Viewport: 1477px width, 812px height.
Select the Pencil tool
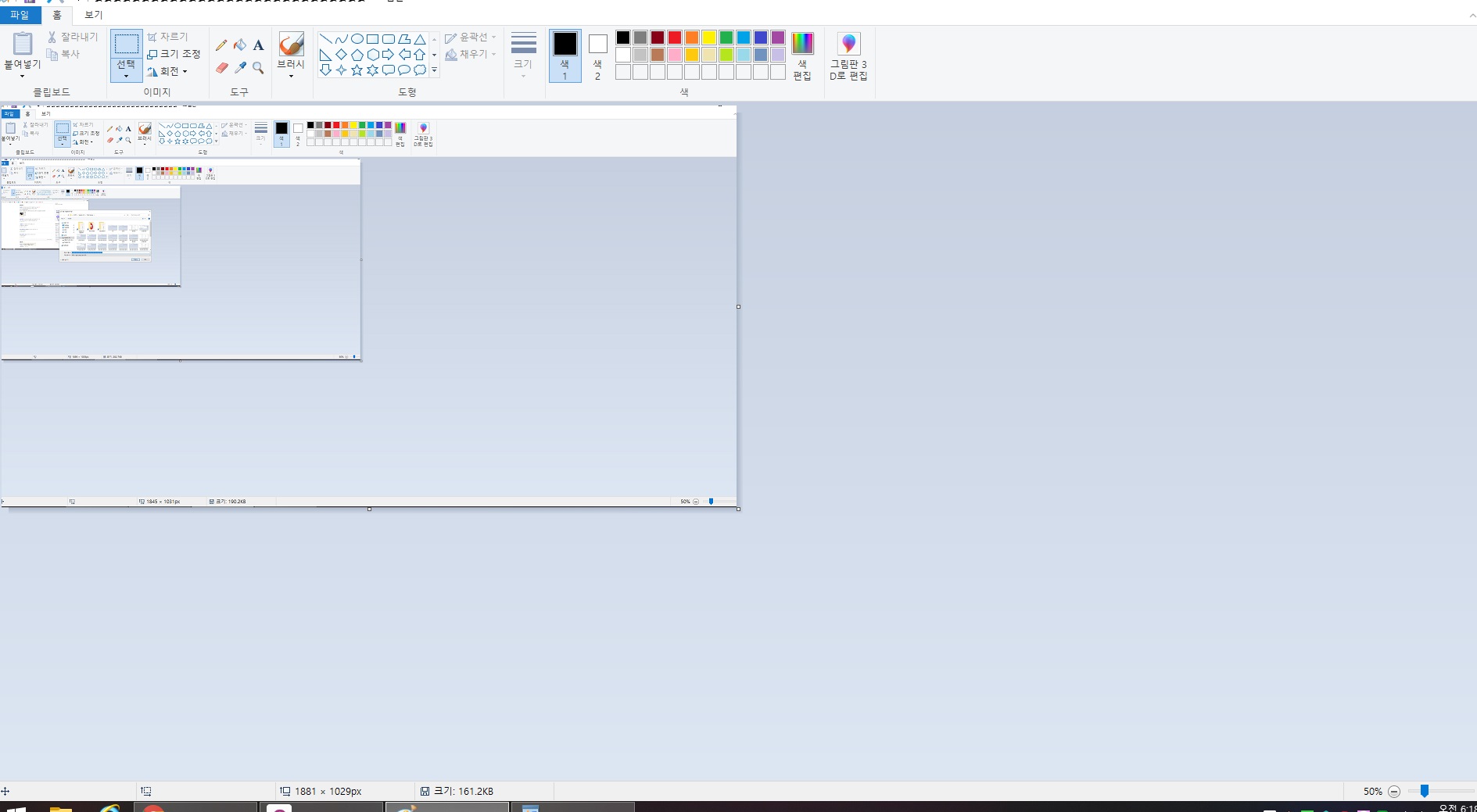click(221, 45)
